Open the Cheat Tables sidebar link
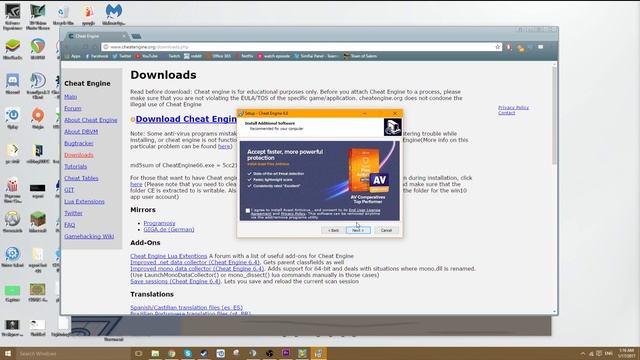The height and width of the screenshot is (360, 640). tap(81, 178)
